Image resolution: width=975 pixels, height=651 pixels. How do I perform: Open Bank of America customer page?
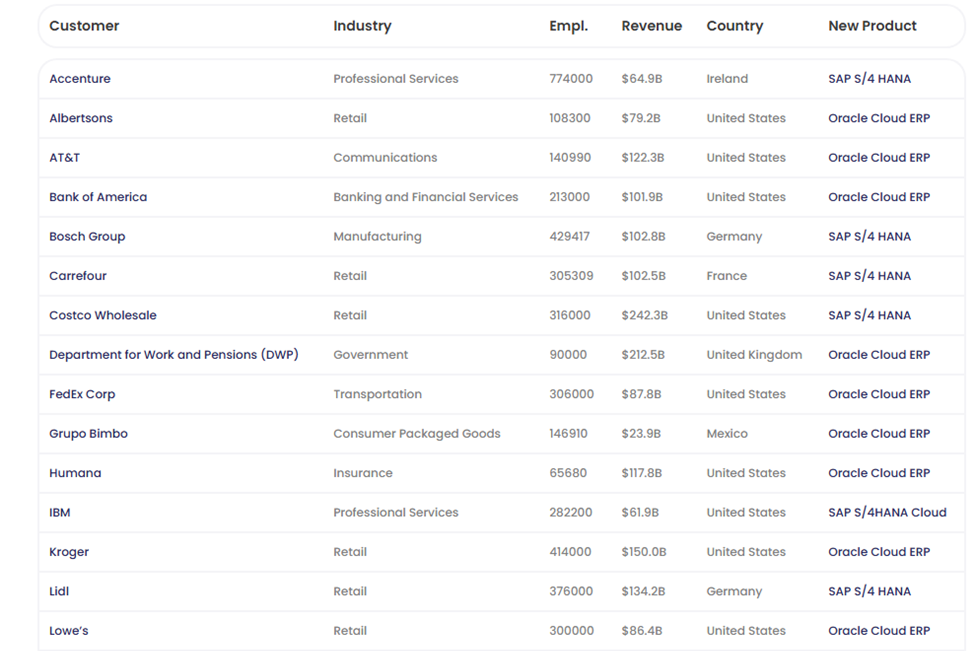click(x=98, y=197)
